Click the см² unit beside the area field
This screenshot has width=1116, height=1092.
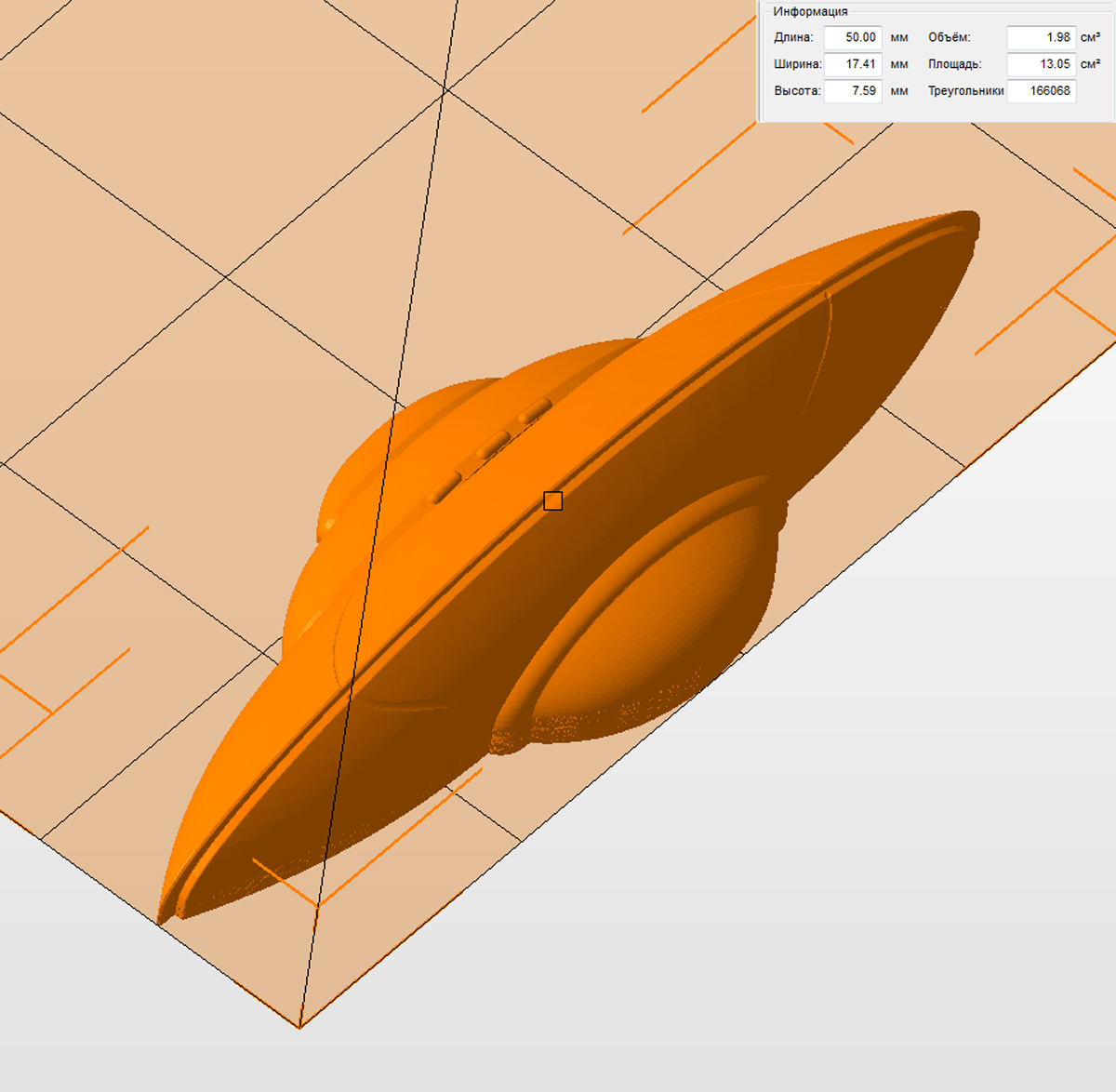(1090, 64)
